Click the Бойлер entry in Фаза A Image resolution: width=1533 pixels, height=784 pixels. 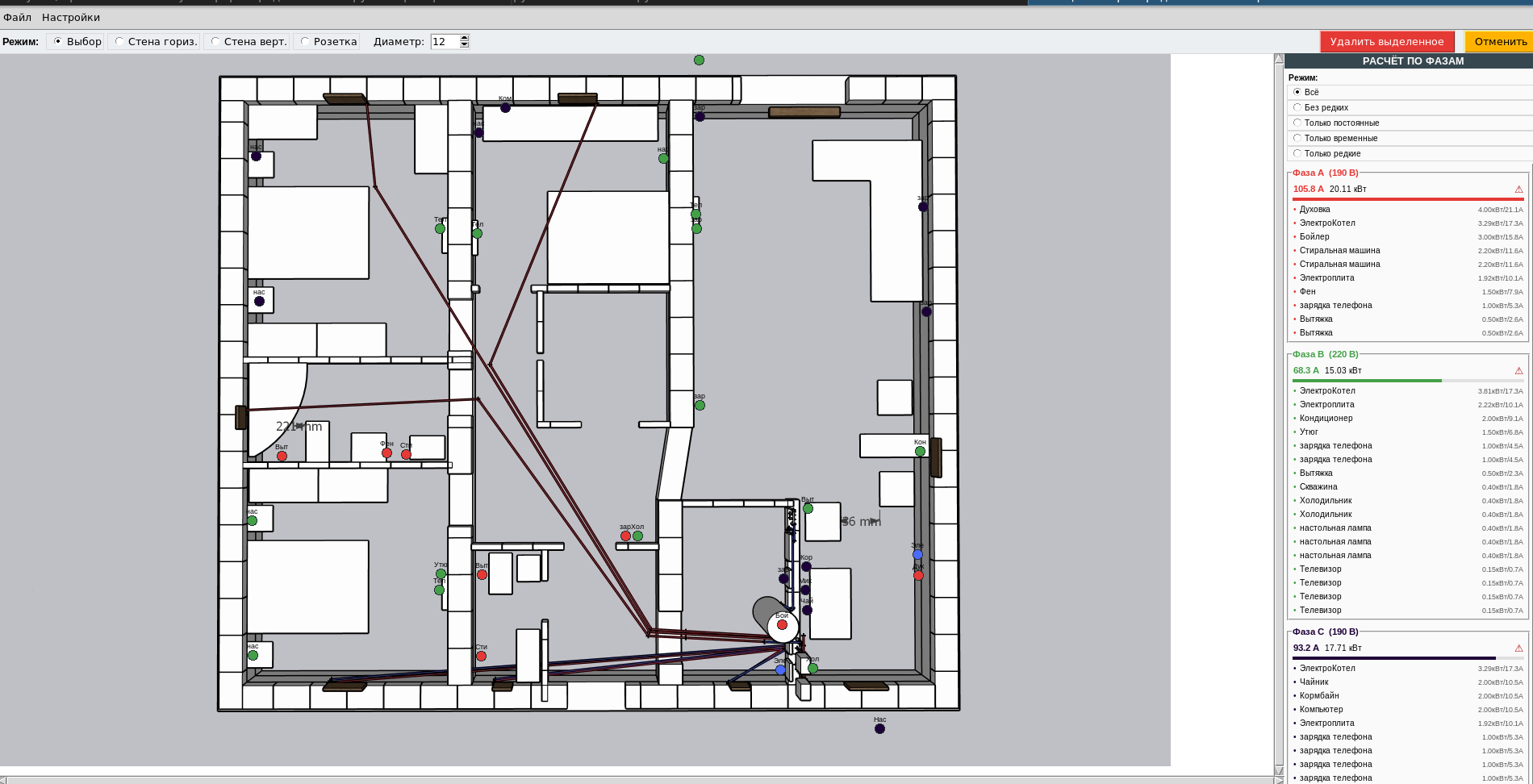click(x=1408, y=237)
